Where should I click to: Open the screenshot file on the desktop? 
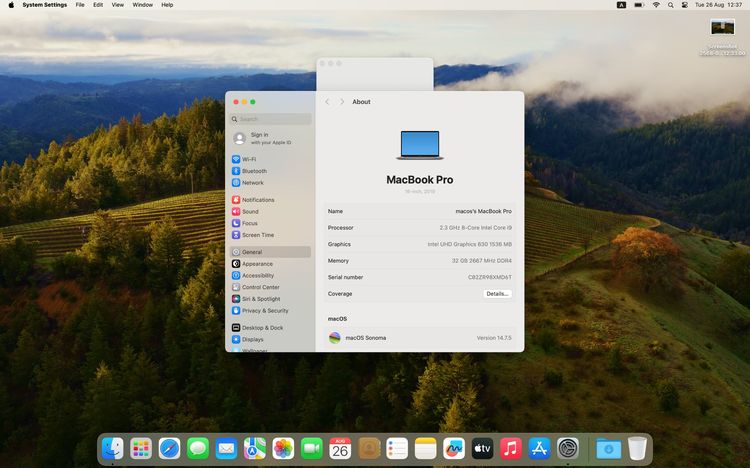(x=722, y=27)
